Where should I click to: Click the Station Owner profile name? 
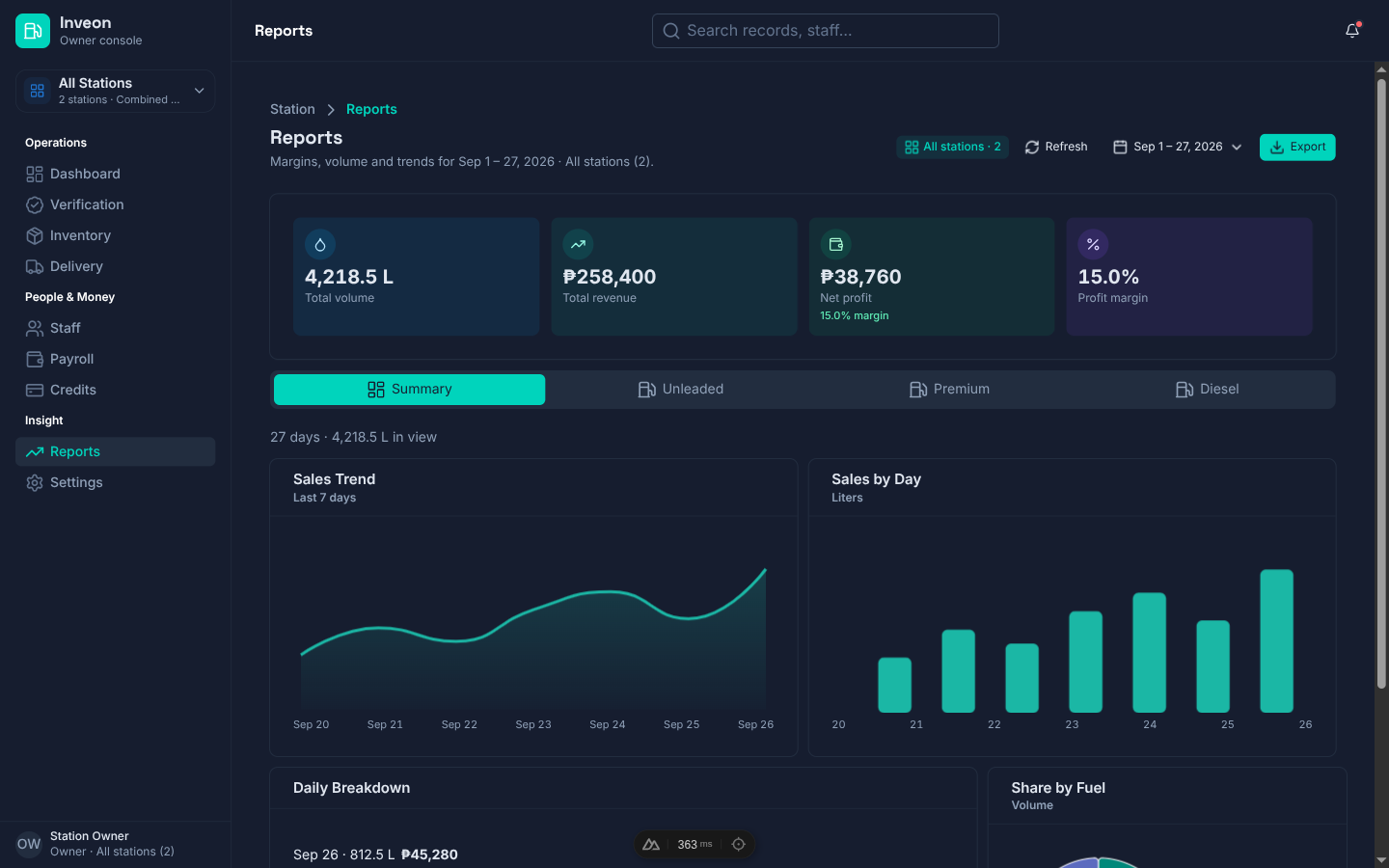(x=90, y=836)
